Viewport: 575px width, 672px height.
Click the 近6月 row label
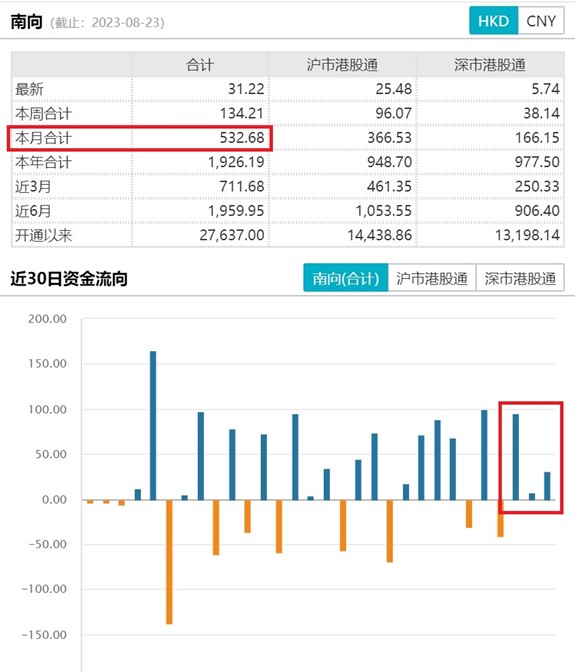[33, 211]
